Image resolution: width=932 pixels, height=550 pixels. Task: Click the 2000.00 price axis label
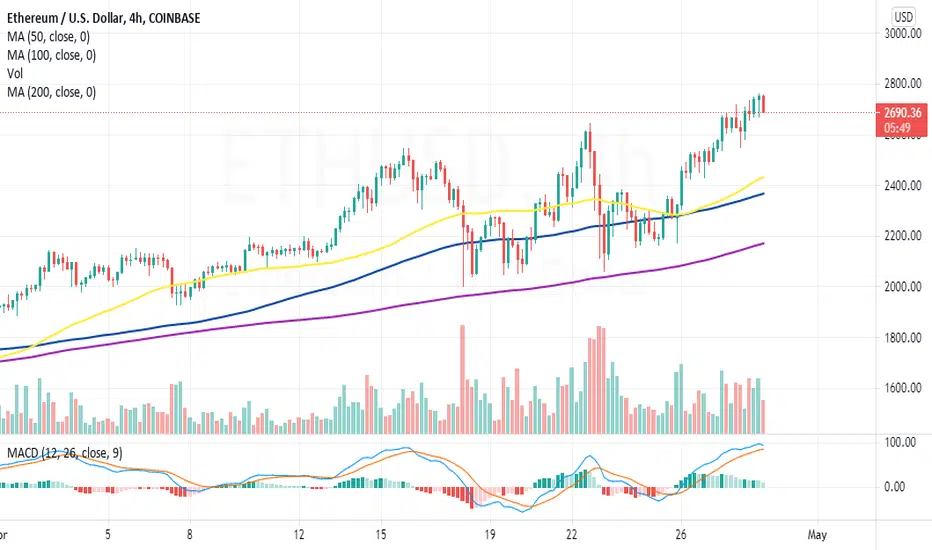(903, 287)
